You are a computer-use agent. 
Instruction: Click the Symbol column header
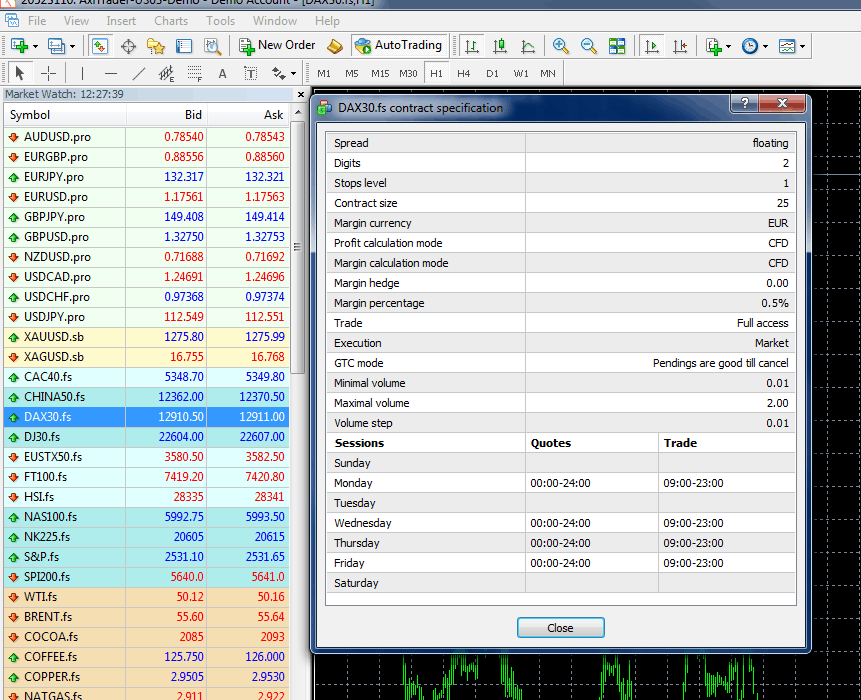pyautogui.click(x=65, y=115)
